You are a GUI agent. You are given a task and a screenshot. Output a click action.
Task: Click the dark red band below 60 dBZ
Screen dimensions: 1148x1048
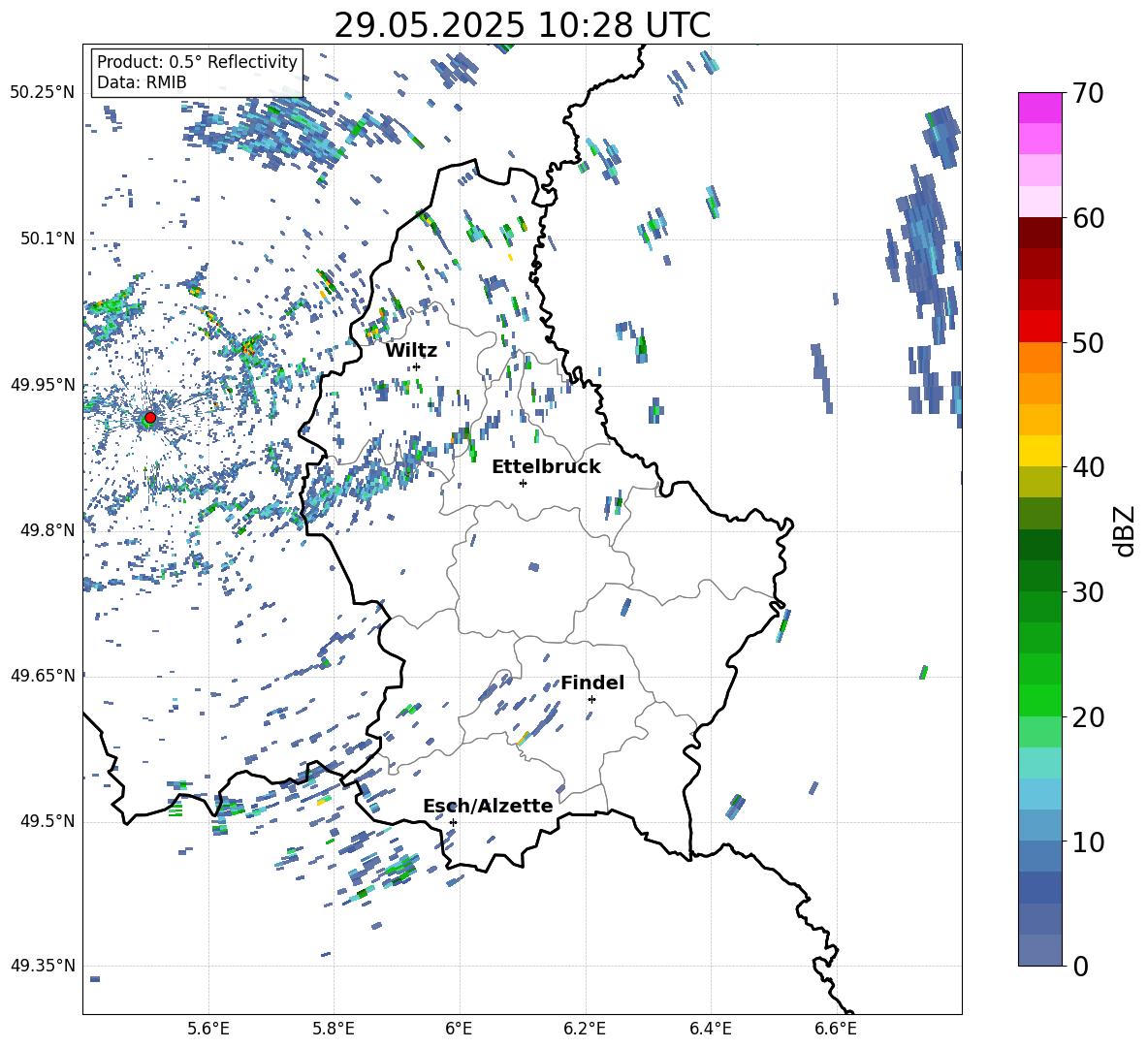pos(1039,233)
